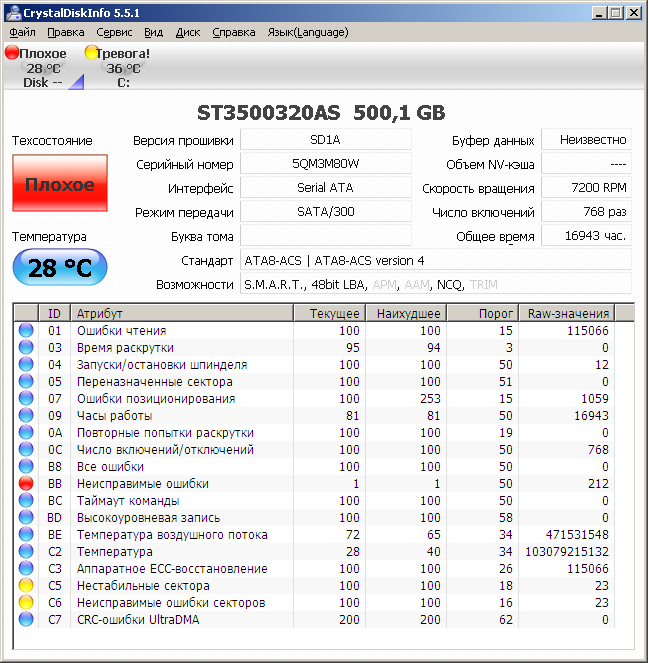Open the Файл menu
Viewport: 648px width, 663px height.
[22, 33]
